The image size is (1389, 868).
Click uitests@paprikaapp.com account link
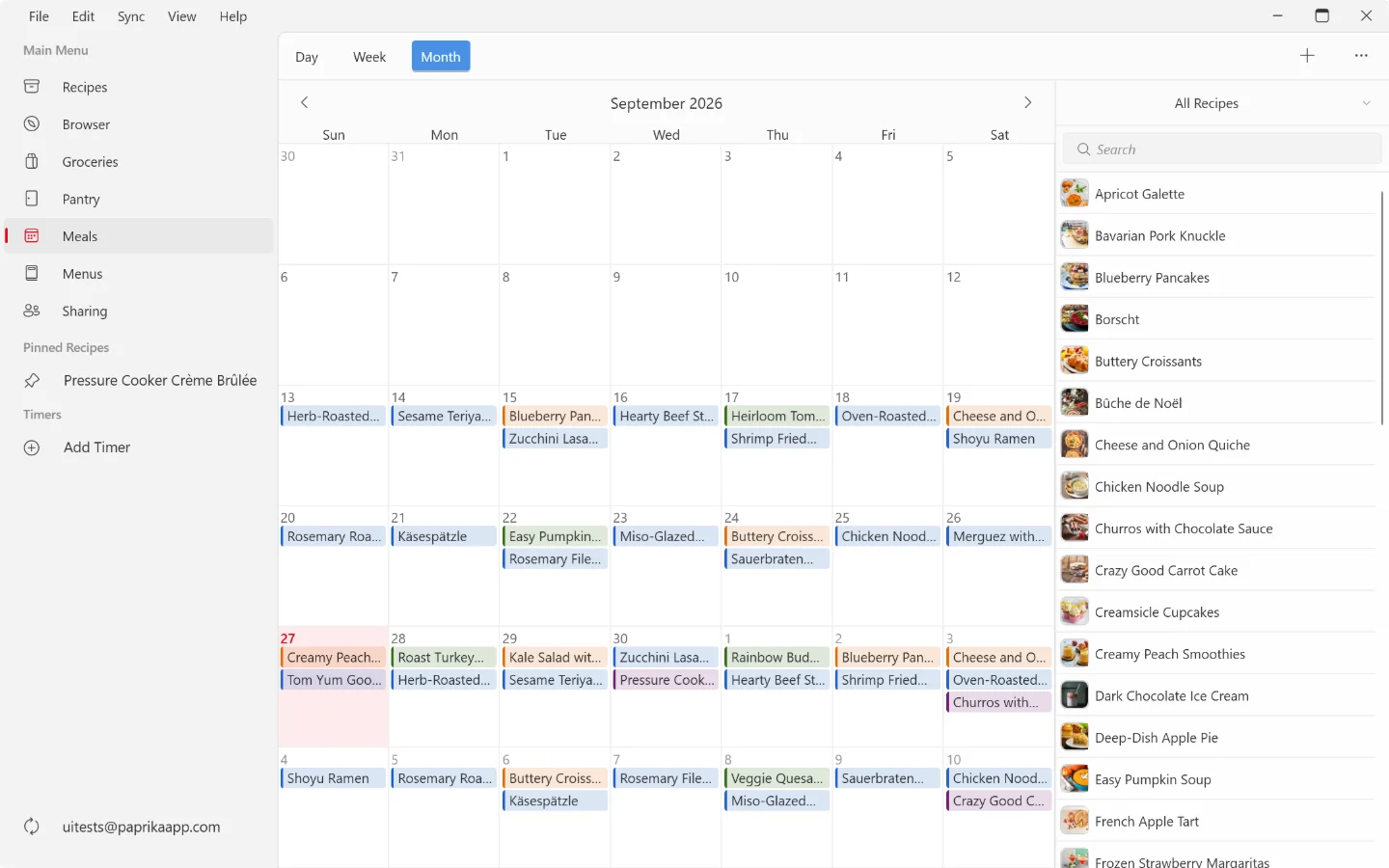tap(142, 827)
